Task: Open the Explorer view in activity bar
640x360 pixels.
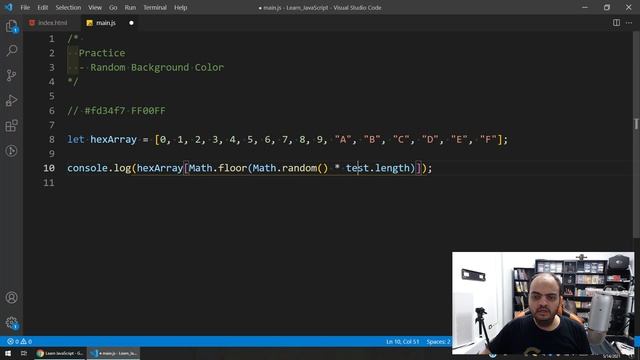Action: click(11, 27)
